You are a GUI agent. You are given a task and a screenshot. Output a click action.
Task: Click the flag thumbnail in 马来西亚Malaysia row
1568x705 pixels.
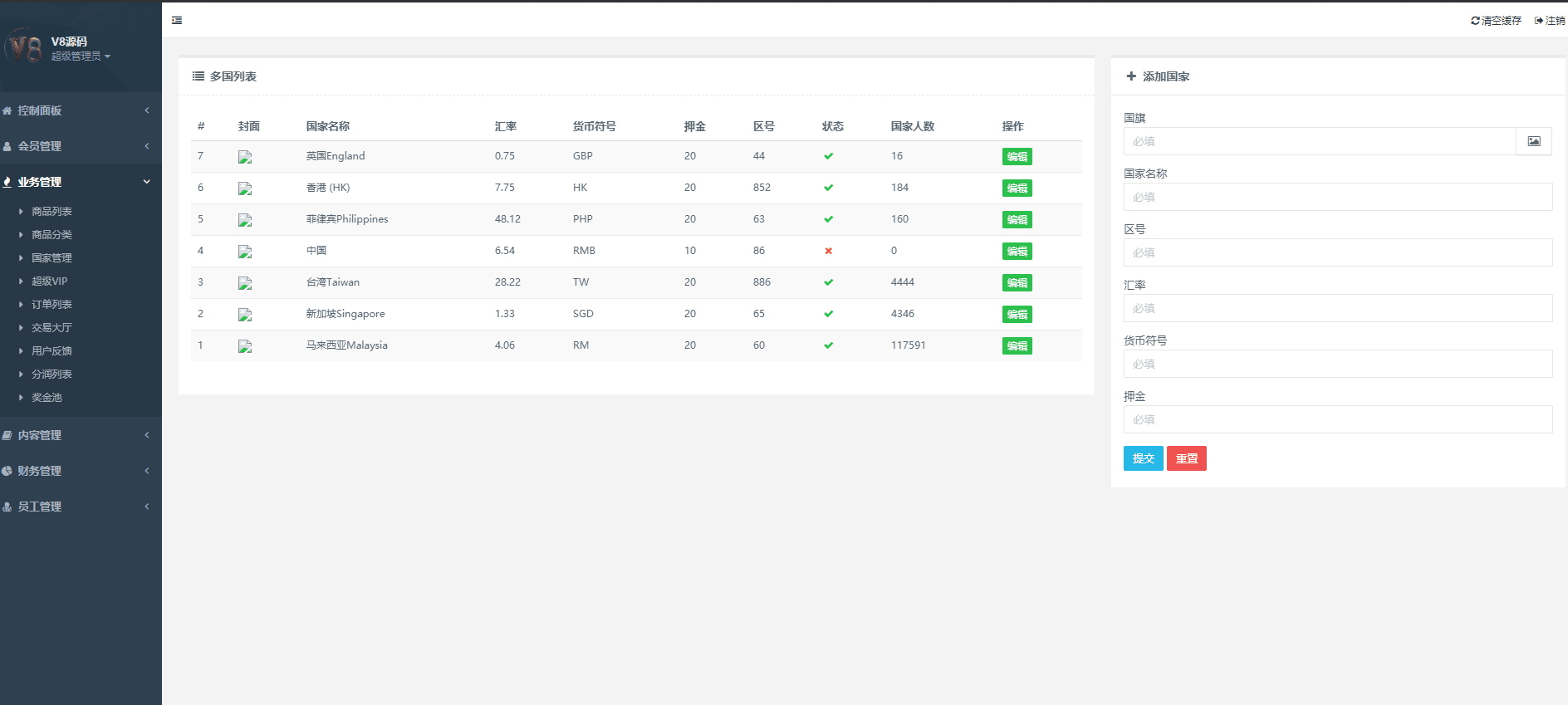click(x=245, y=346)
